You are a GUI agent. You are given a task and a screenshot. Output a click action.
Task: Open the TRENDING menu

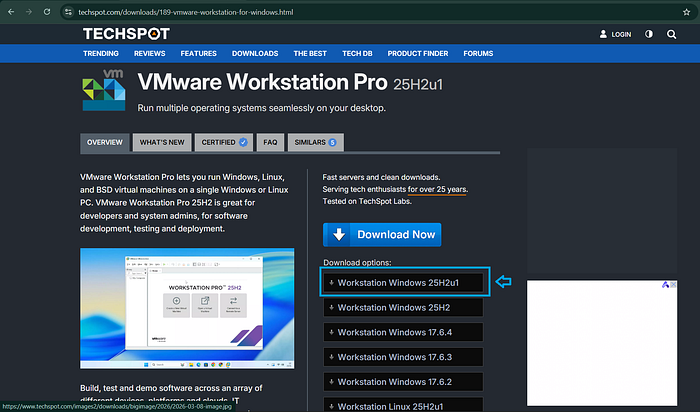tap(101, 54)
